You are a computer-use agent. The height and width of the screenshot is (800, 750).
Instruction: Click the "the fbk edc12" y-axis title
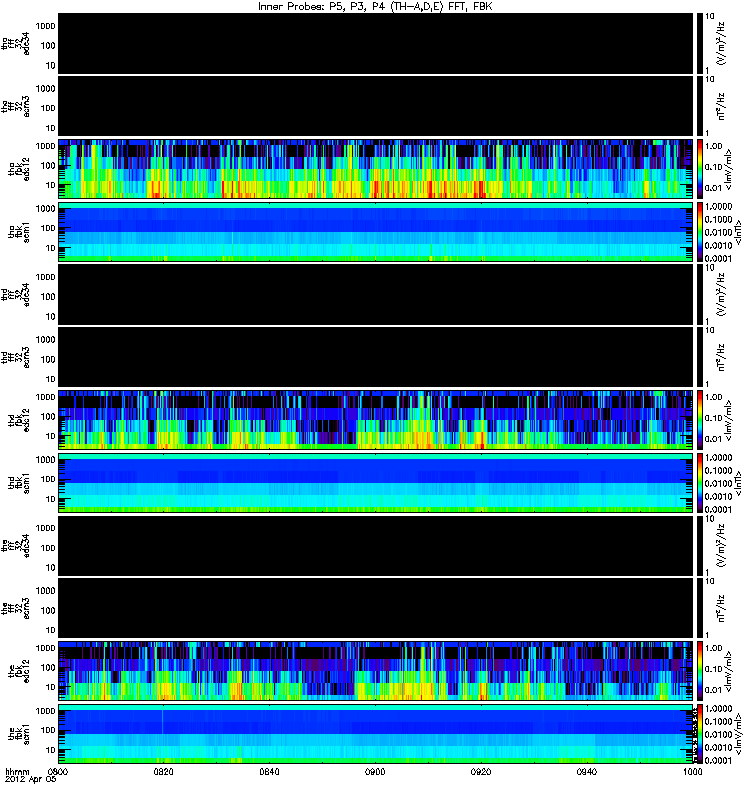[x=19, y=671]
